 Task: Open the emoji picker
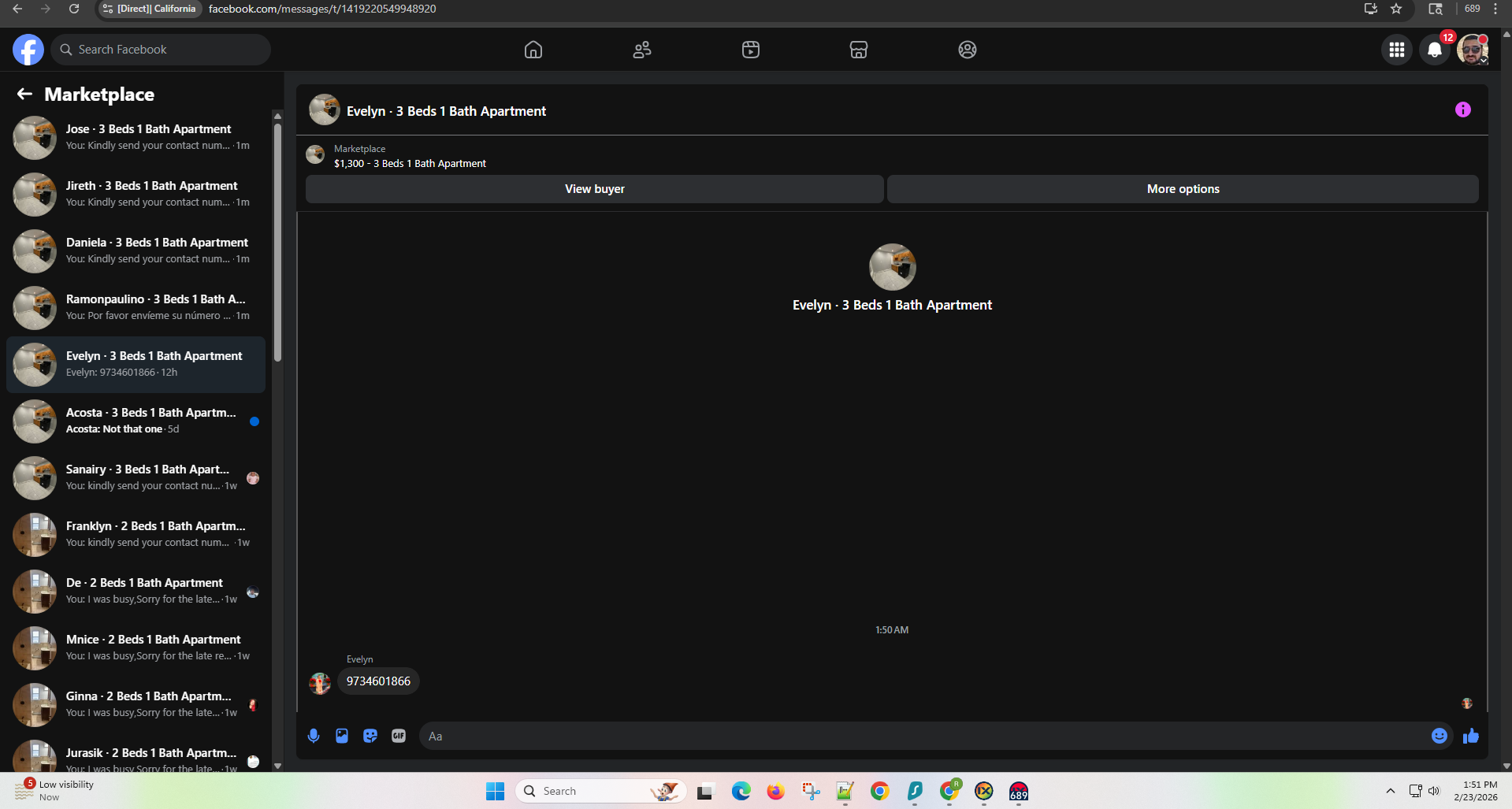click(1440, 736)
